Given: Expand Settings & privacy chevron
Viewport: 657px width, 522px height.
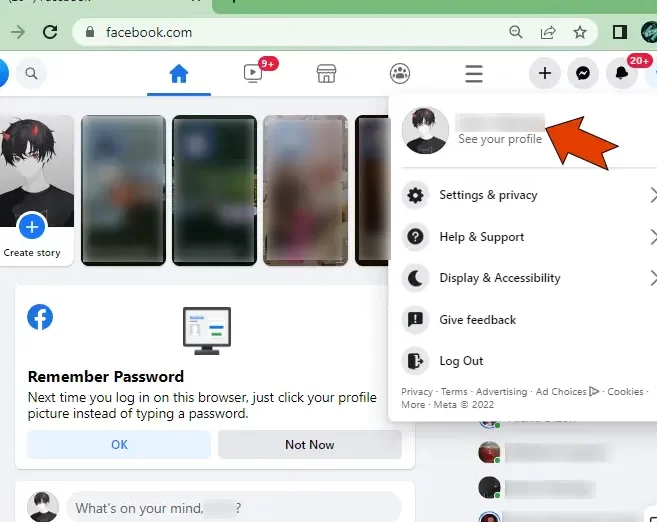Looking at the screenshot, I should click(x=653, y=195).
